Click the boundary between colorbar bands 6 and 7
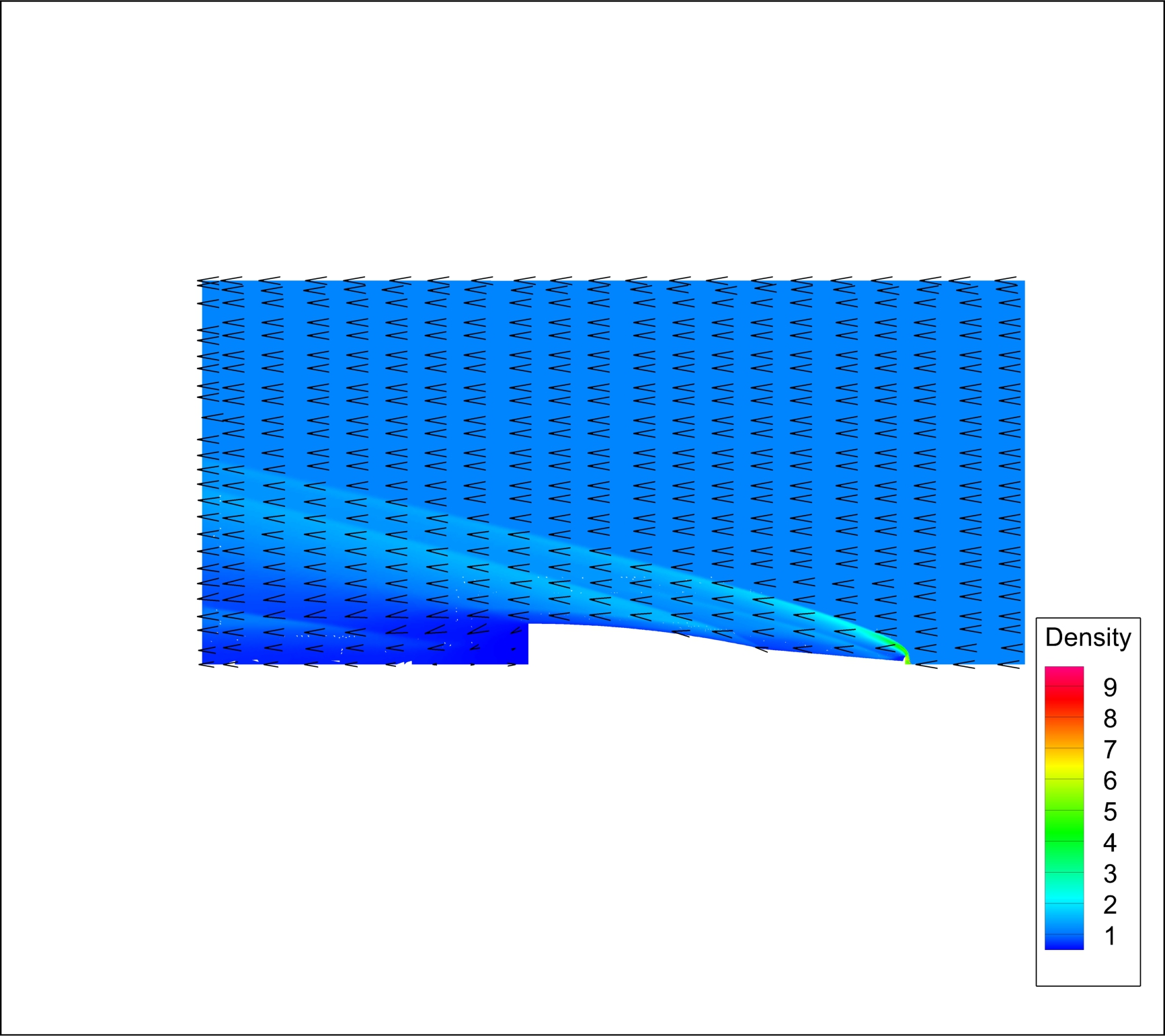Viewport: 1165px width, 1036px height. (1064, 748)
